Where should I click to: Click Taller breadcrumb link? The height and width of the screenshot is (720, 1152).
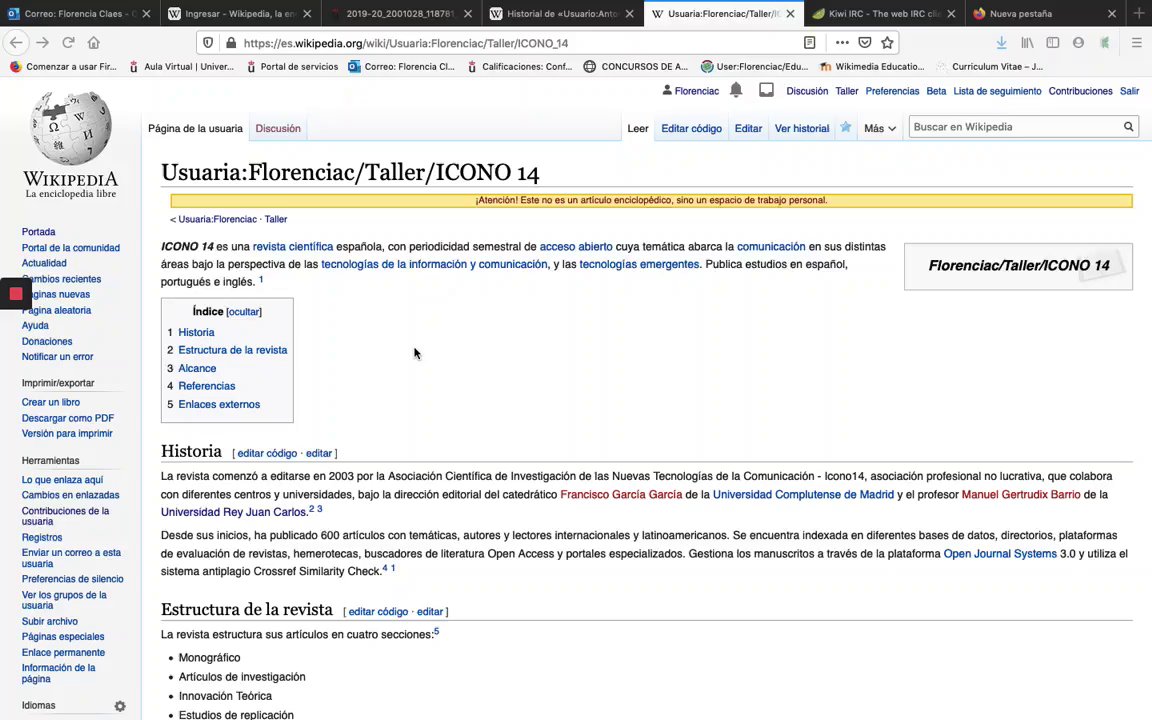pyautogui.click(x=276, y=219)
